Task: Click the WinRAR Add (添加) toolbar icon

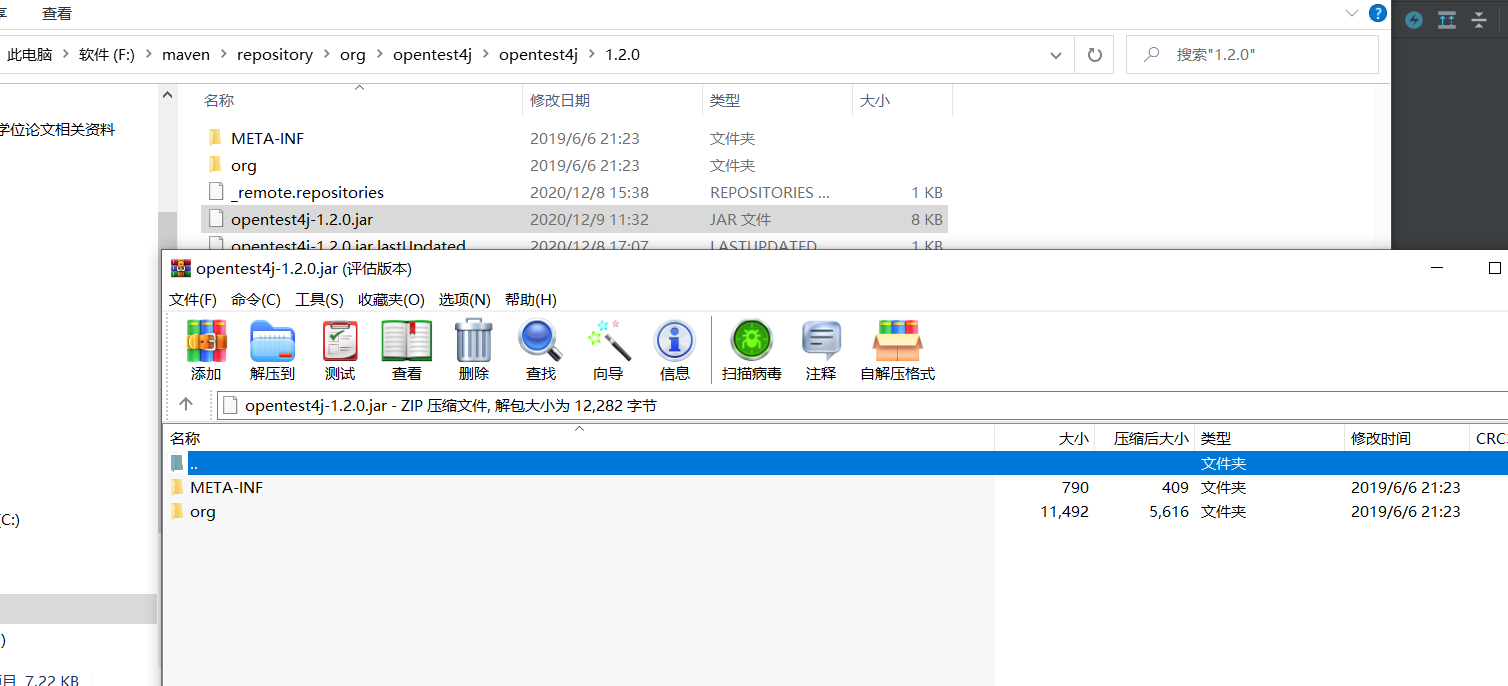Action: [x=206, y=341]
